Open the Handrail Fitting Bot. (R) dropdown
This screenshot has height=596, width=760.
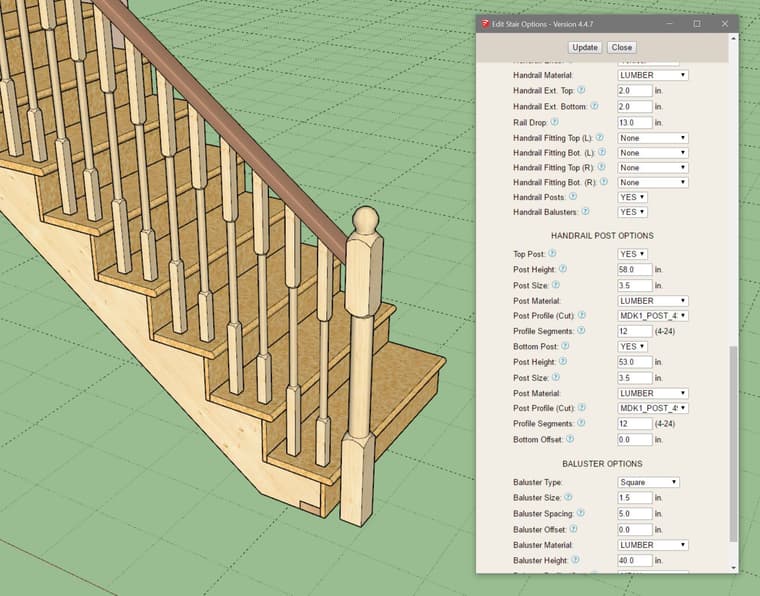click(653, 183)
